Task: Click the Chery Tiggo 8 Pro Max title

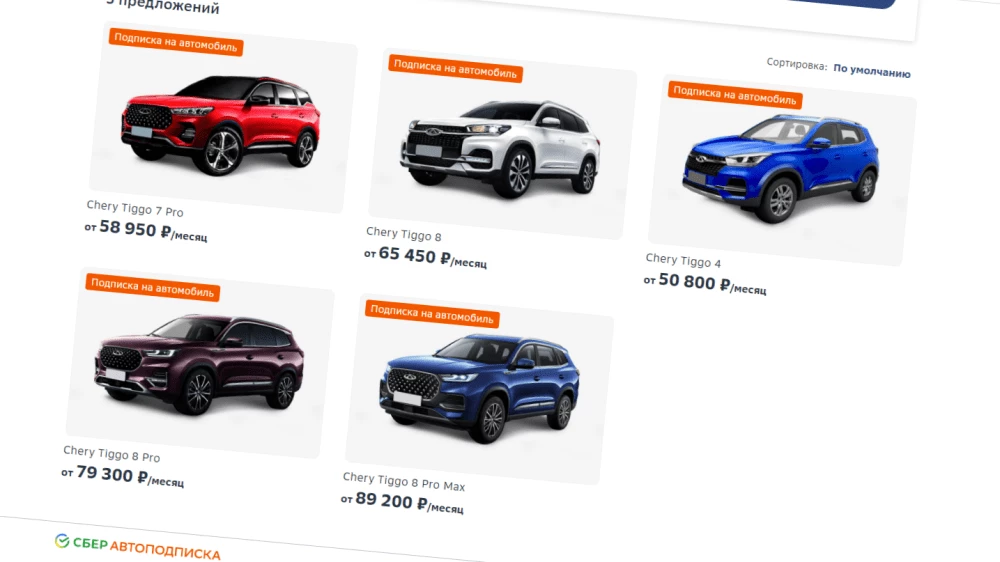Action: pos(404,482)
